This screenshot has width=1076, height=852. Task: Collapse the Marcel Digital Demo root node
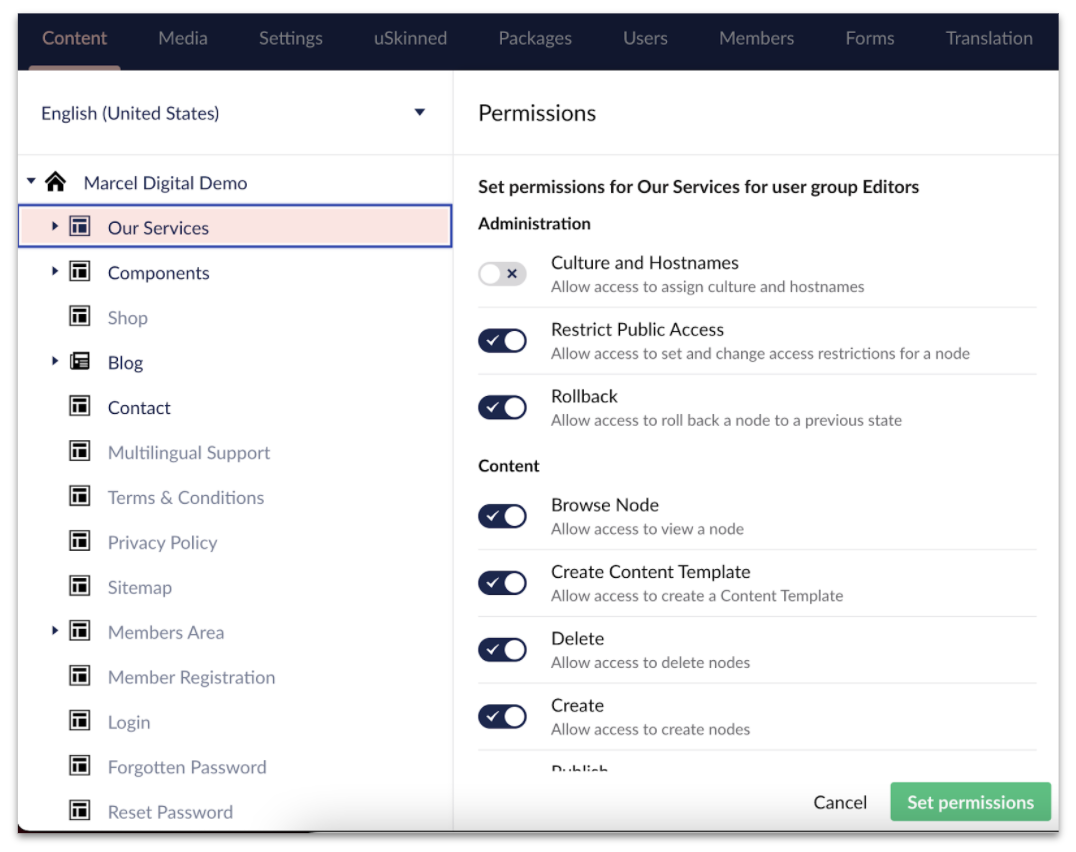click(x=32, y=182)
